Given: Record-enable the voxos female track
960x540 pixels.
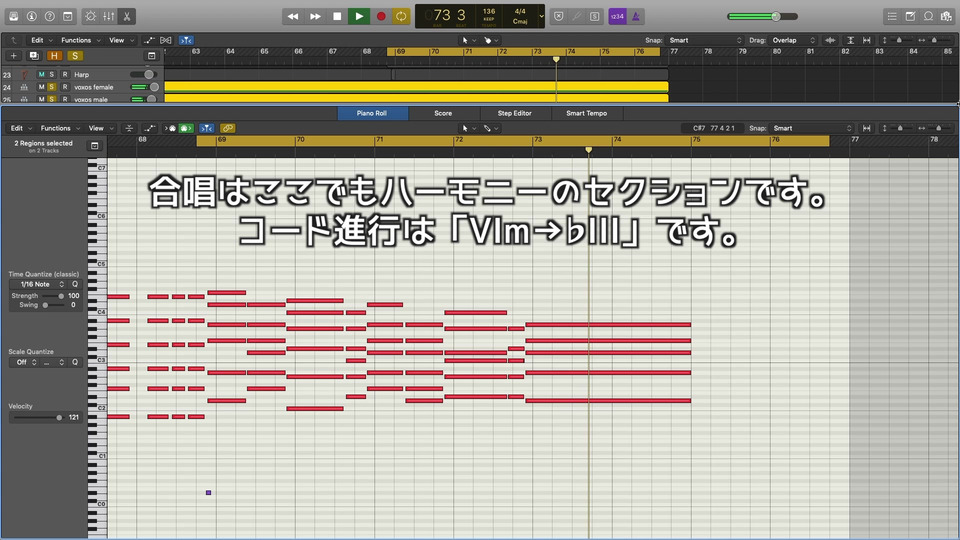Looking at the screenshot, I should point(65,87).
